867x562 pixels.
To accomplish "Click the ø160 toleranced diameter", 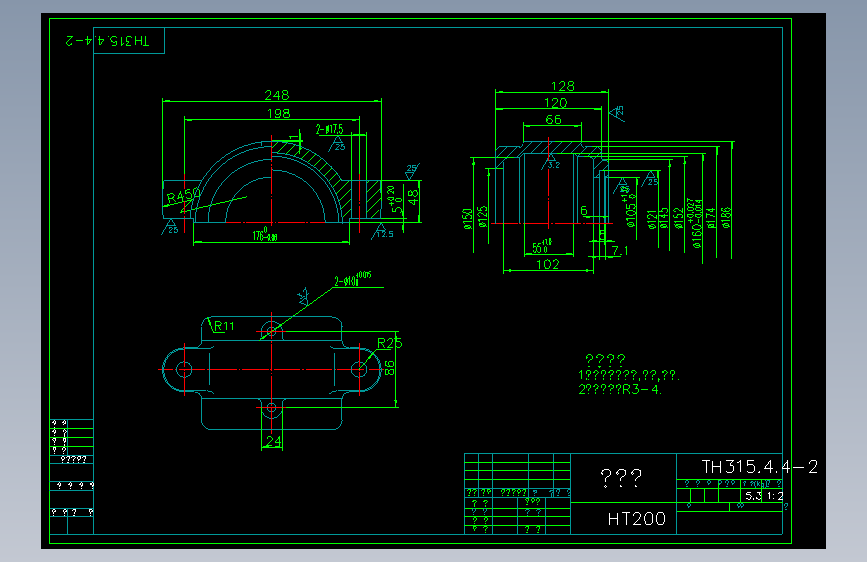I will click(695, 223).
